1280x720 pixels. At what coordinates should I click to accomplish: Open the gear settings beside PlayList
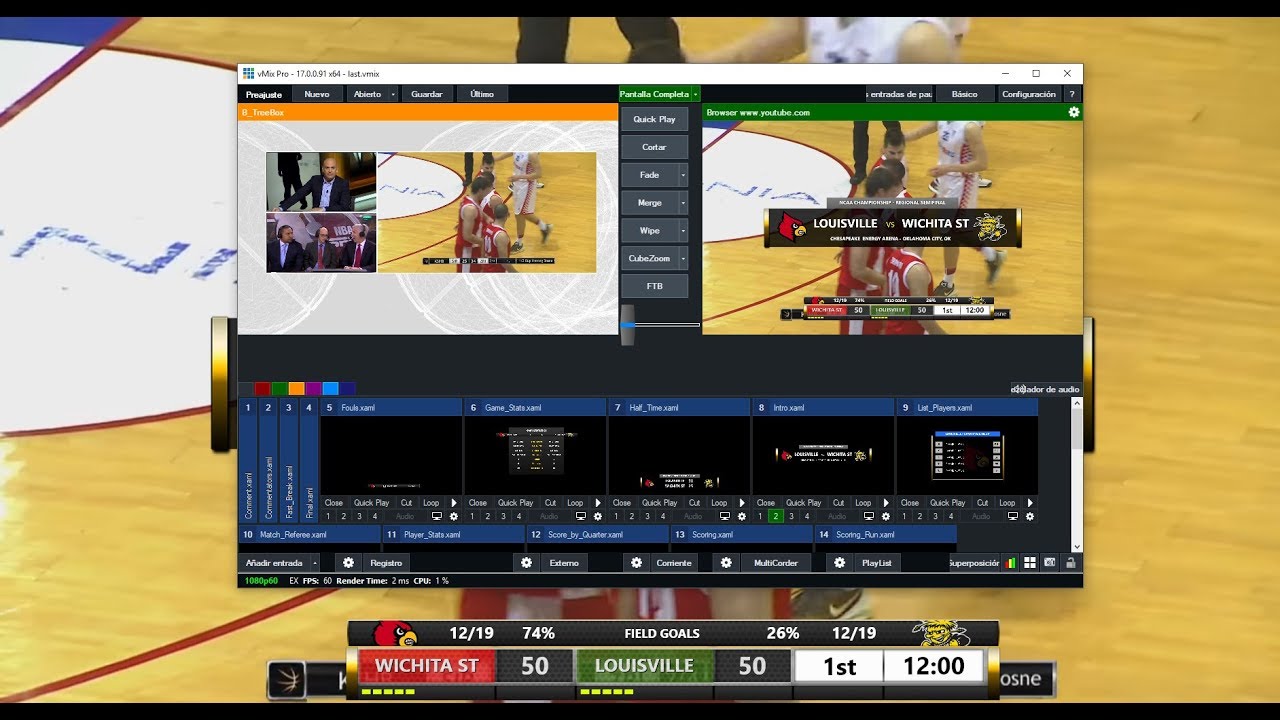click(841, 563)
